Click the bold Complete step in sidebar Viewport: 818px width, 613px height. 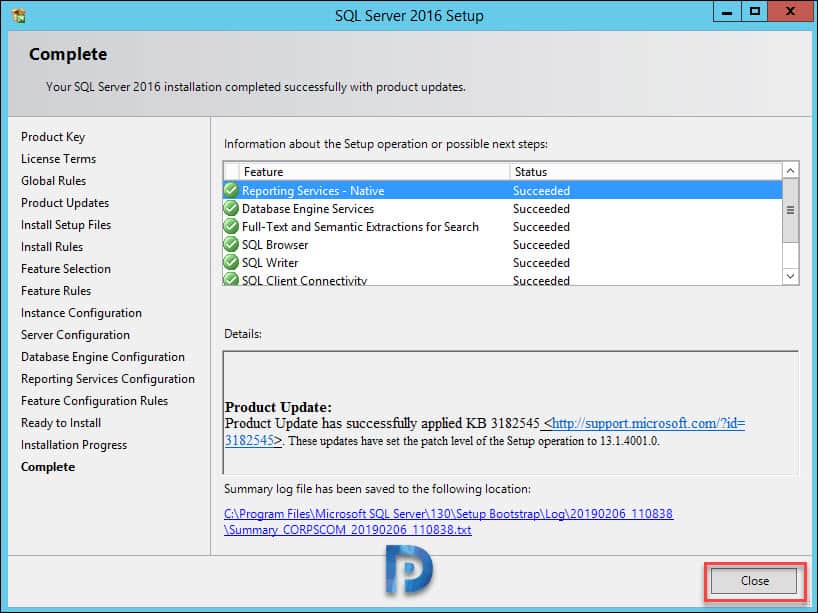pos(48,467)
